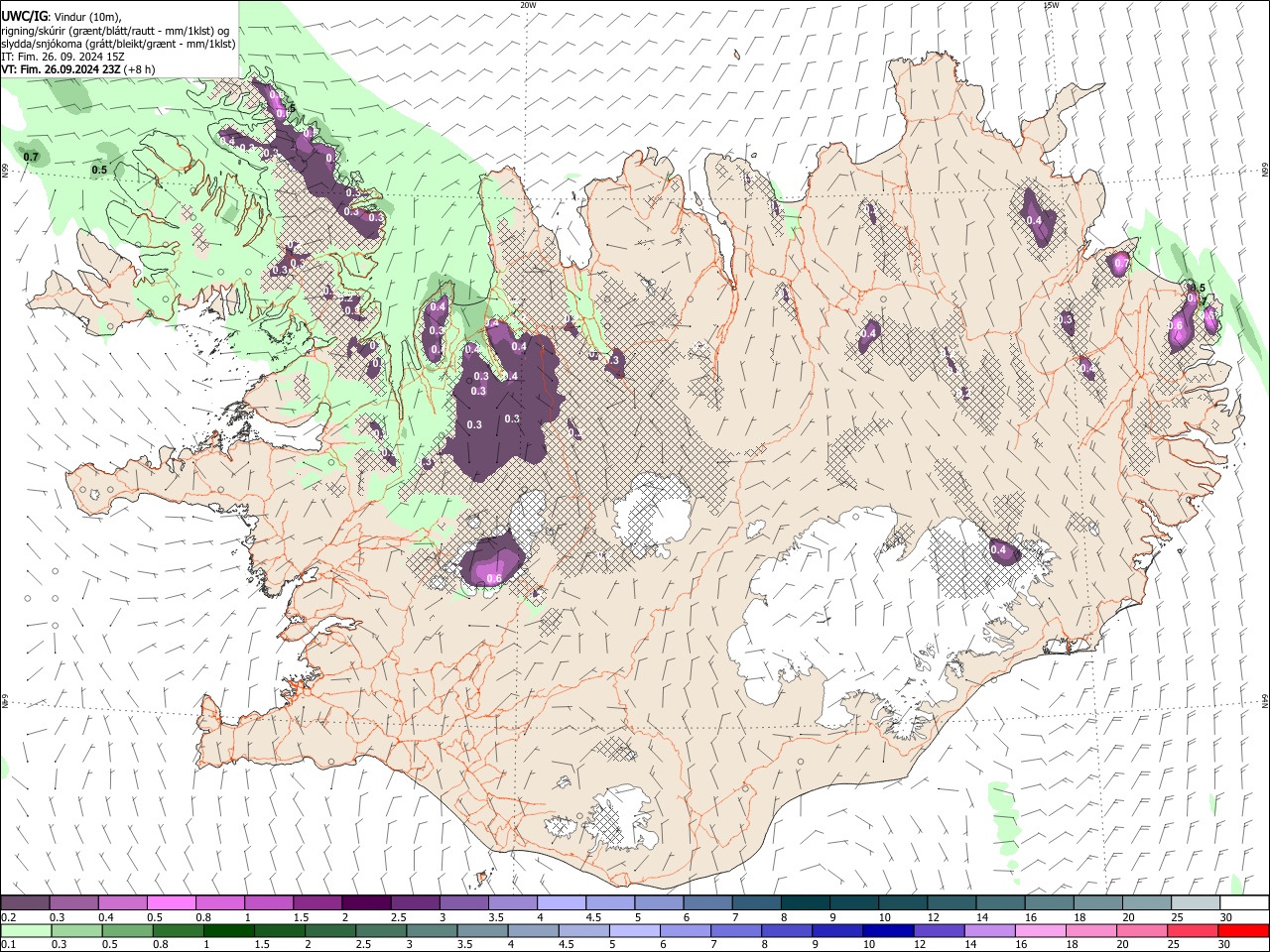Click the white 30 snow legend swatch

(x=1243, y=903)
